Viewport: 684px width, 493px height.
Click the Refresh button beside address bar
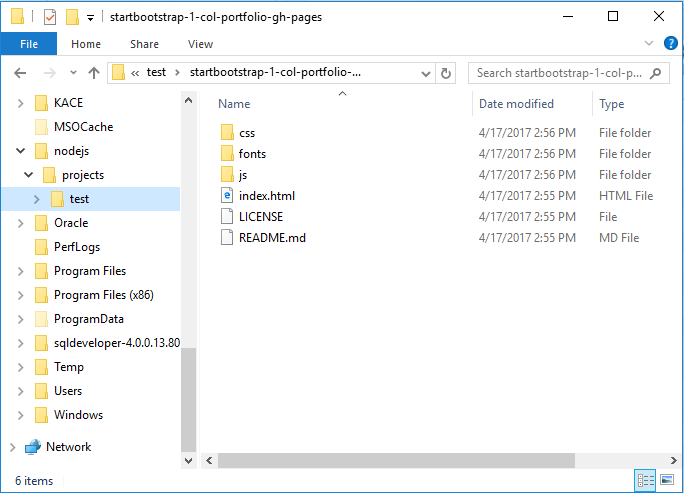446,73
